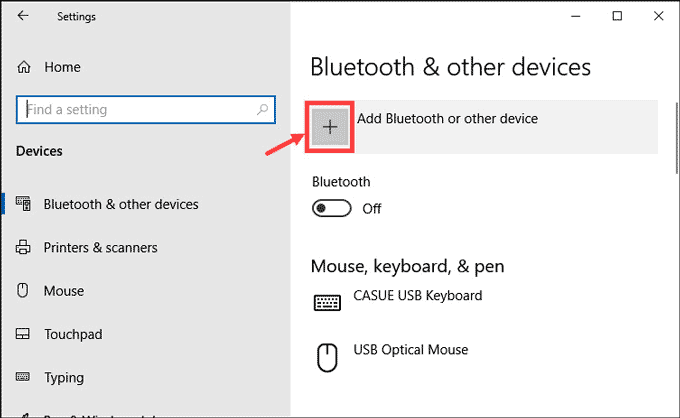The width and height of the screenshot is (680, 418).
Task: Toggle the Bluetooth switch on
Action: coord(331,209)
